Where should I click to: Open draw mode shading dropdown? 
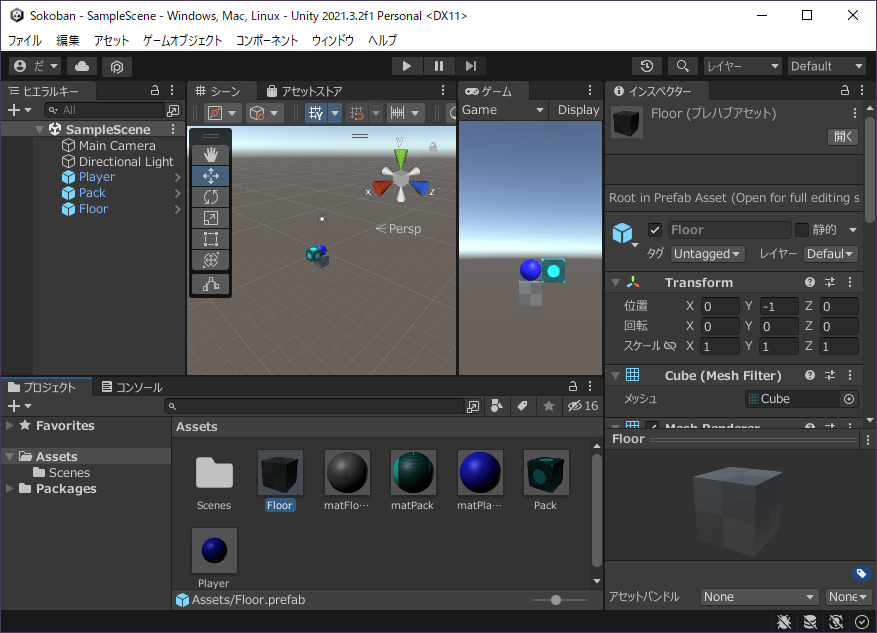[263, 113]
